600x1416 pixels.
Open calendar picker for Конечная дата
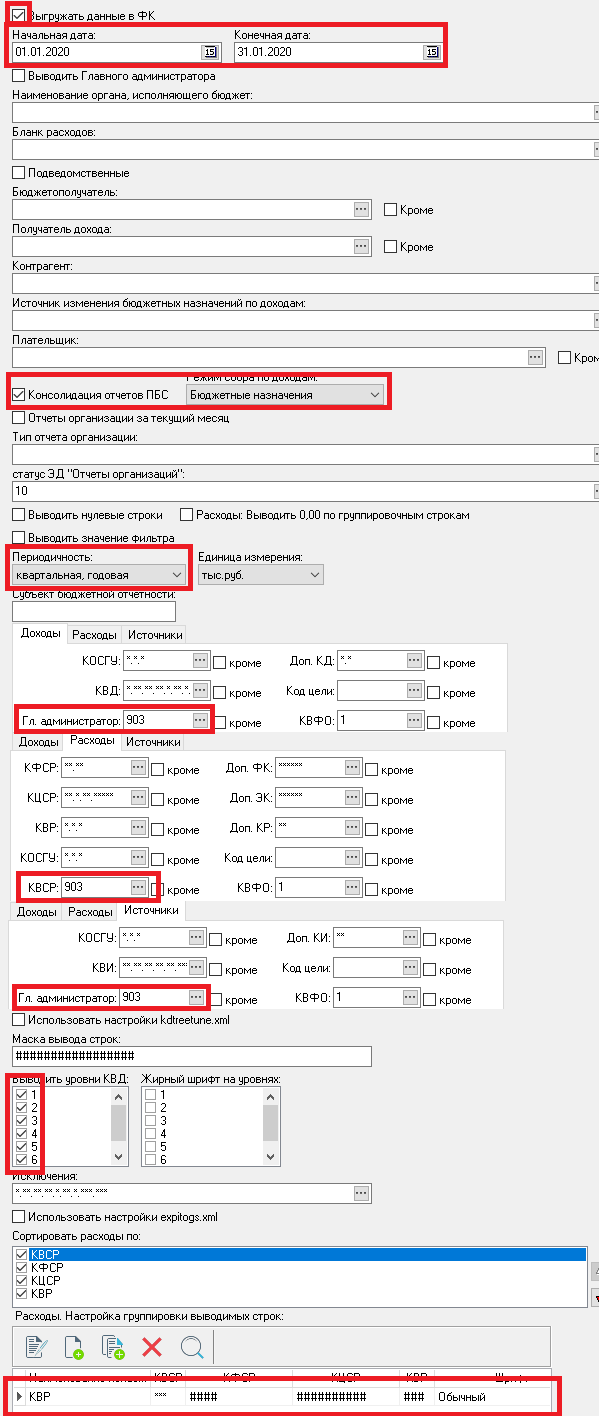tap(431, 52)
